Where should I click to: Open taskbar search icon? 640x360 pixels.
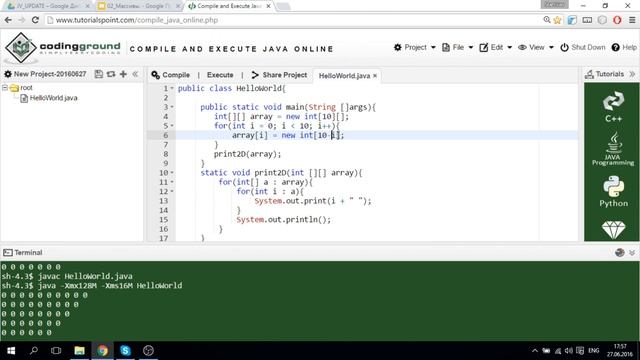(x=34, y=351)
